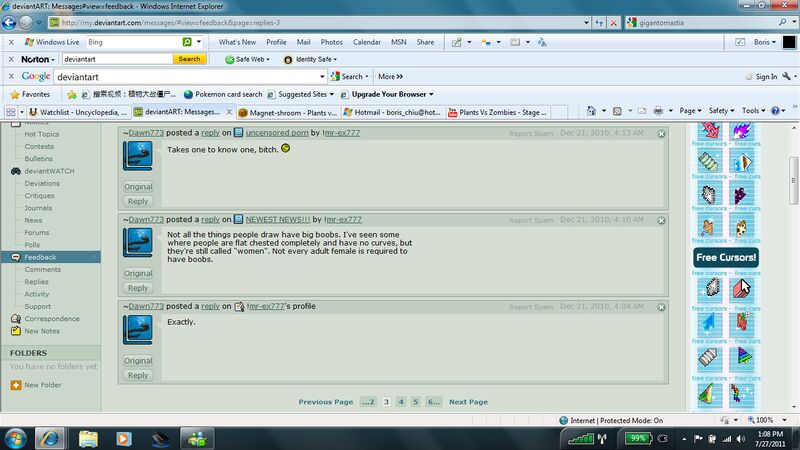Screen dimensions: 800x450
Task: Select Feedback in the left sidebar
Action: [x=40, y=257]
